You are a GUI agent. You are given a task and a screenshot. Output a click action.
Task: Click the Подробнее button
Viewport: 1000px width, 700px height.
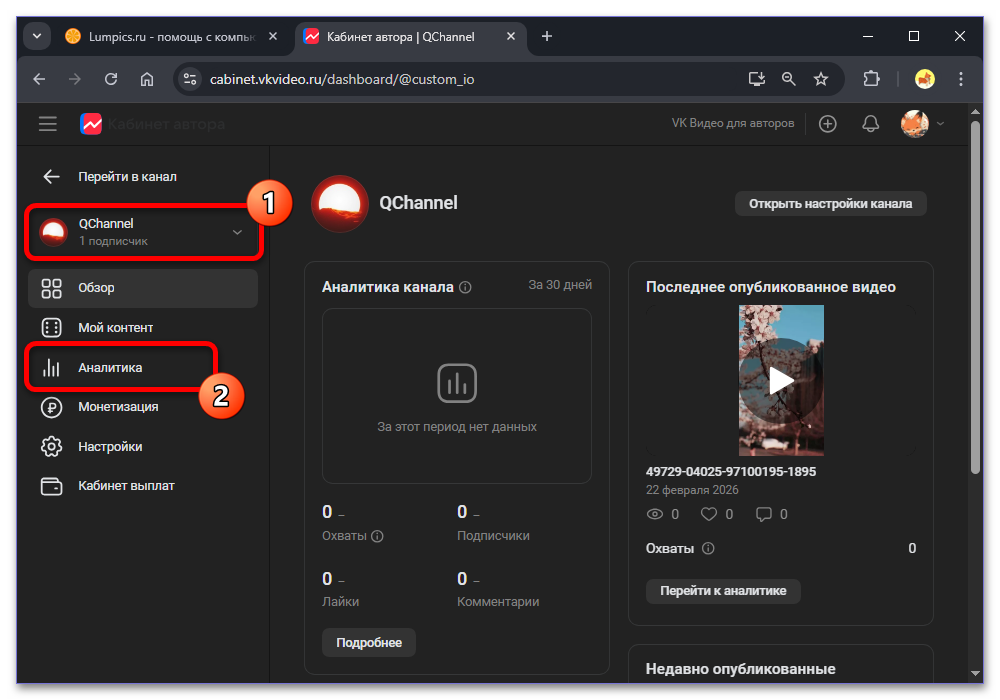point(369,643)
